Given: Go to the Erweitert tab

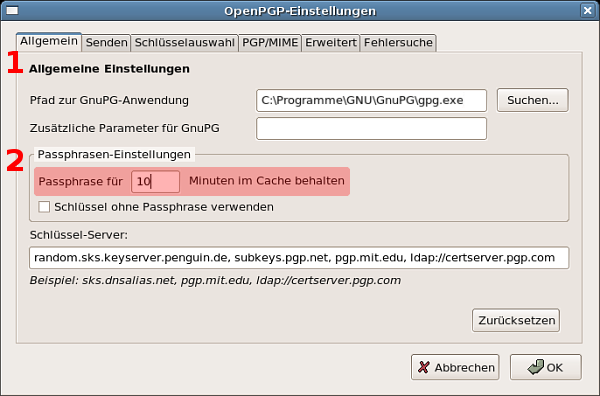Looking at the screenshot, I should (331, 42).
